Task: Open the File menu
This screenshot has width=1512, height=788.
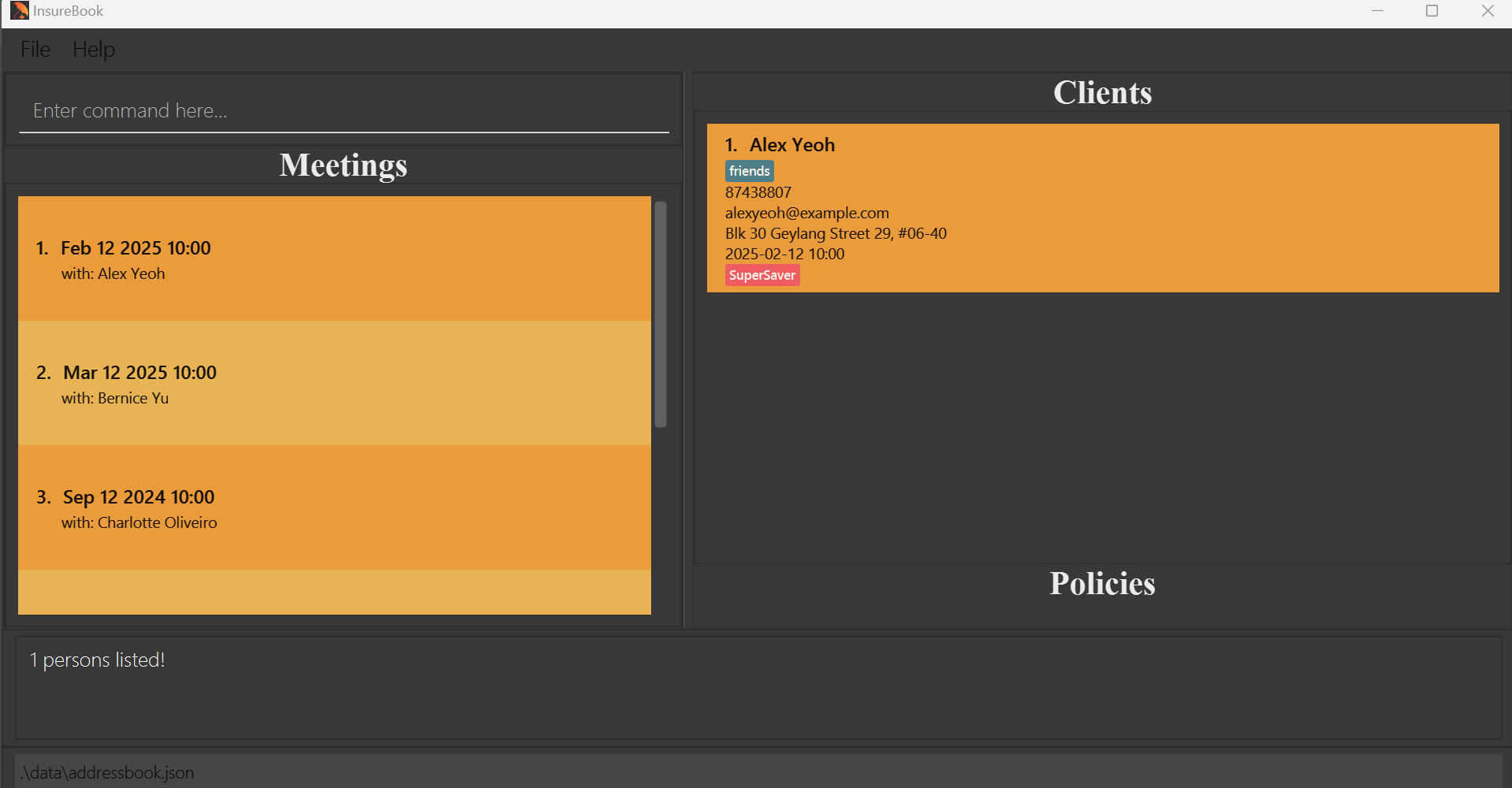Action: click(35, 50)
